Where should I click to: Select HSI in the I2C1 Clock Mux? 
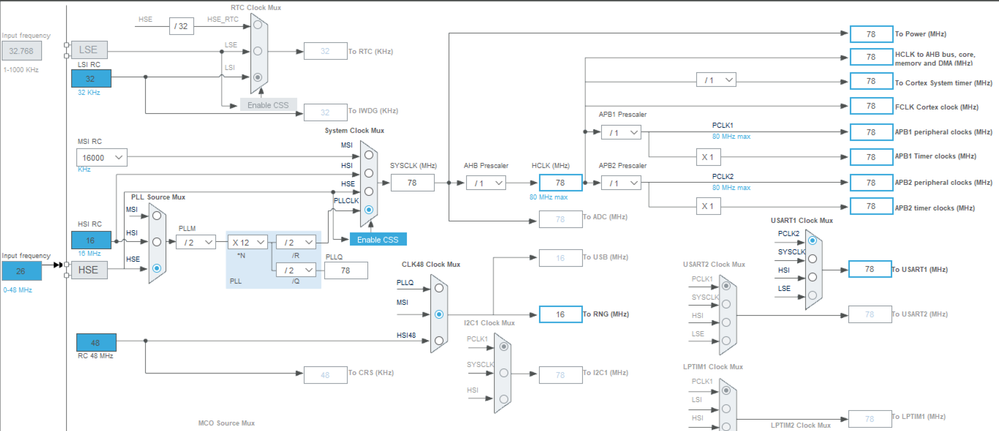pyautogui.click(x=504, y=399)
